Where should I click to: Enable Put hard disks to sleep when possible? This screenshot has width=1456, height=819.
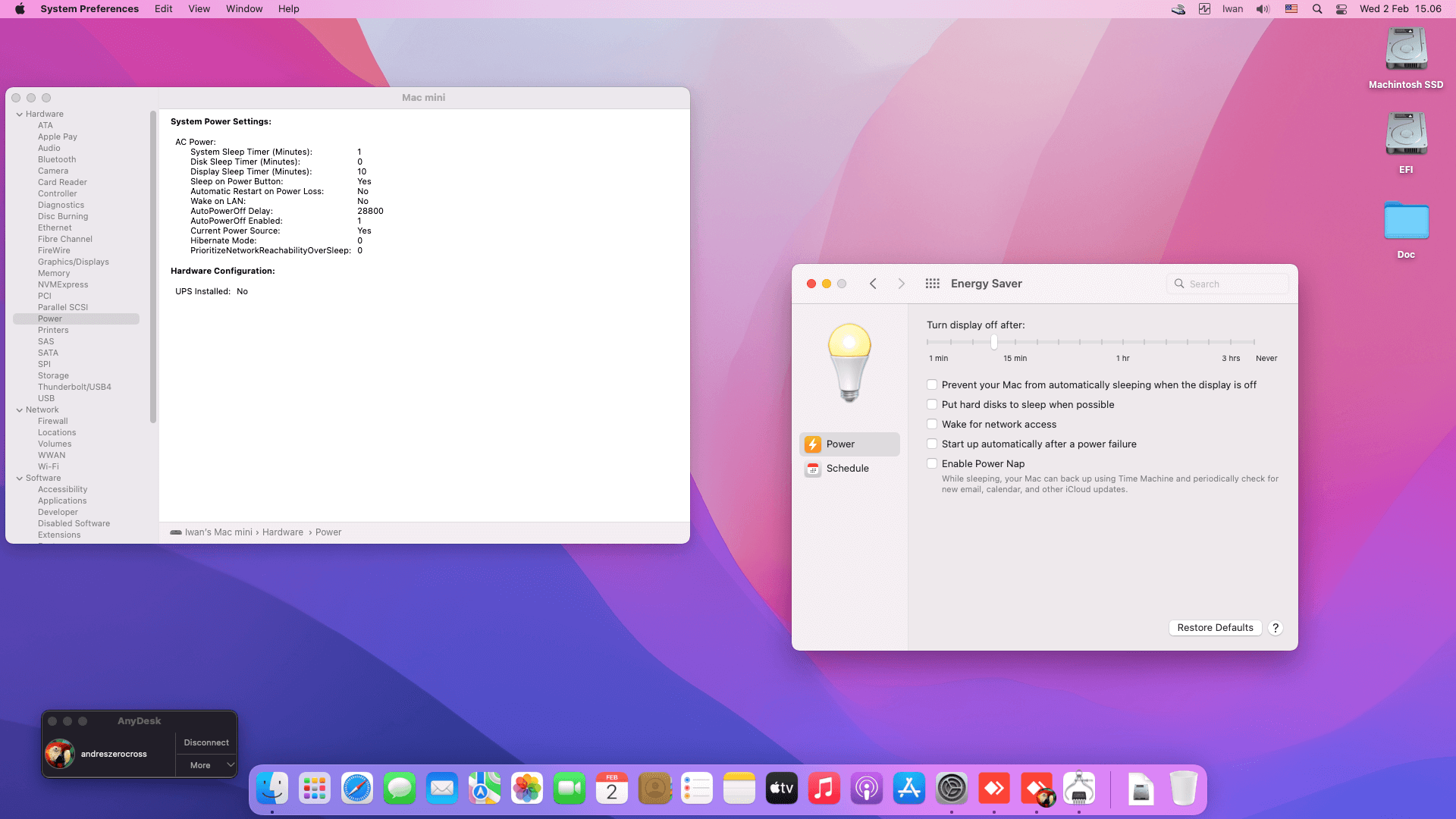click(x=932, y=405)
